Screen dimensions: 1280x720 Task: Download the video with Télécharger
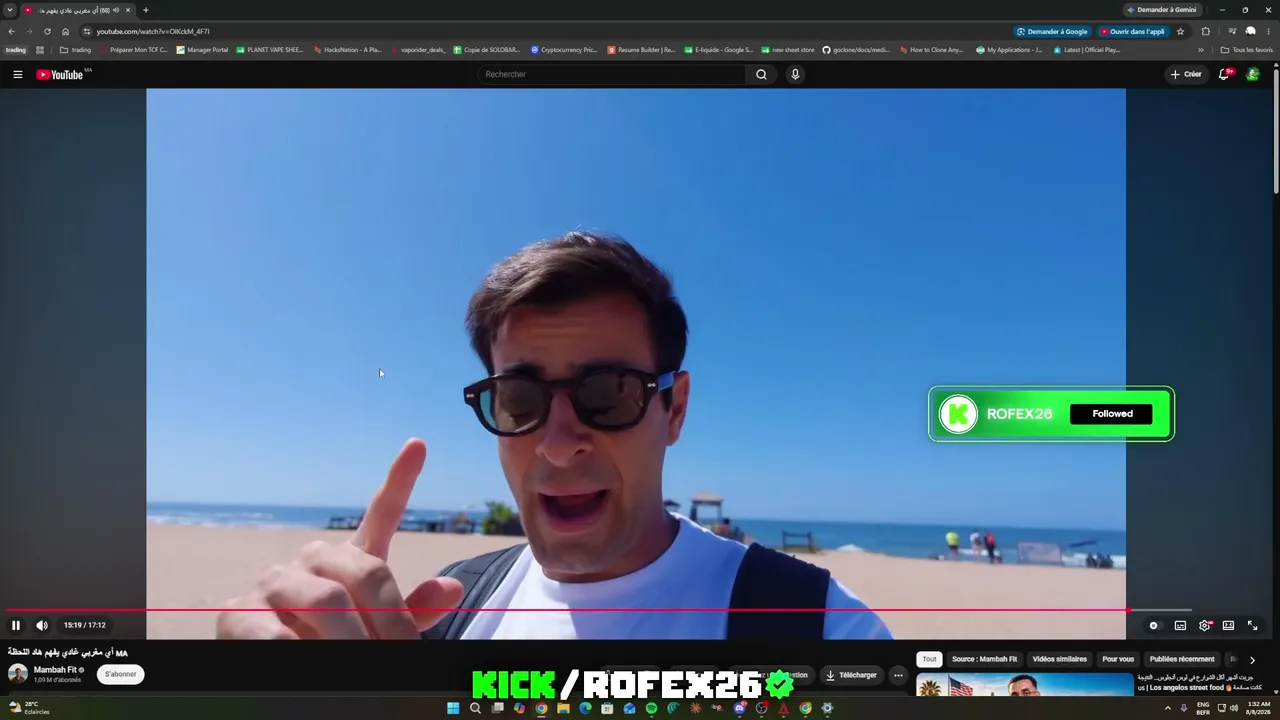[851, 675]
